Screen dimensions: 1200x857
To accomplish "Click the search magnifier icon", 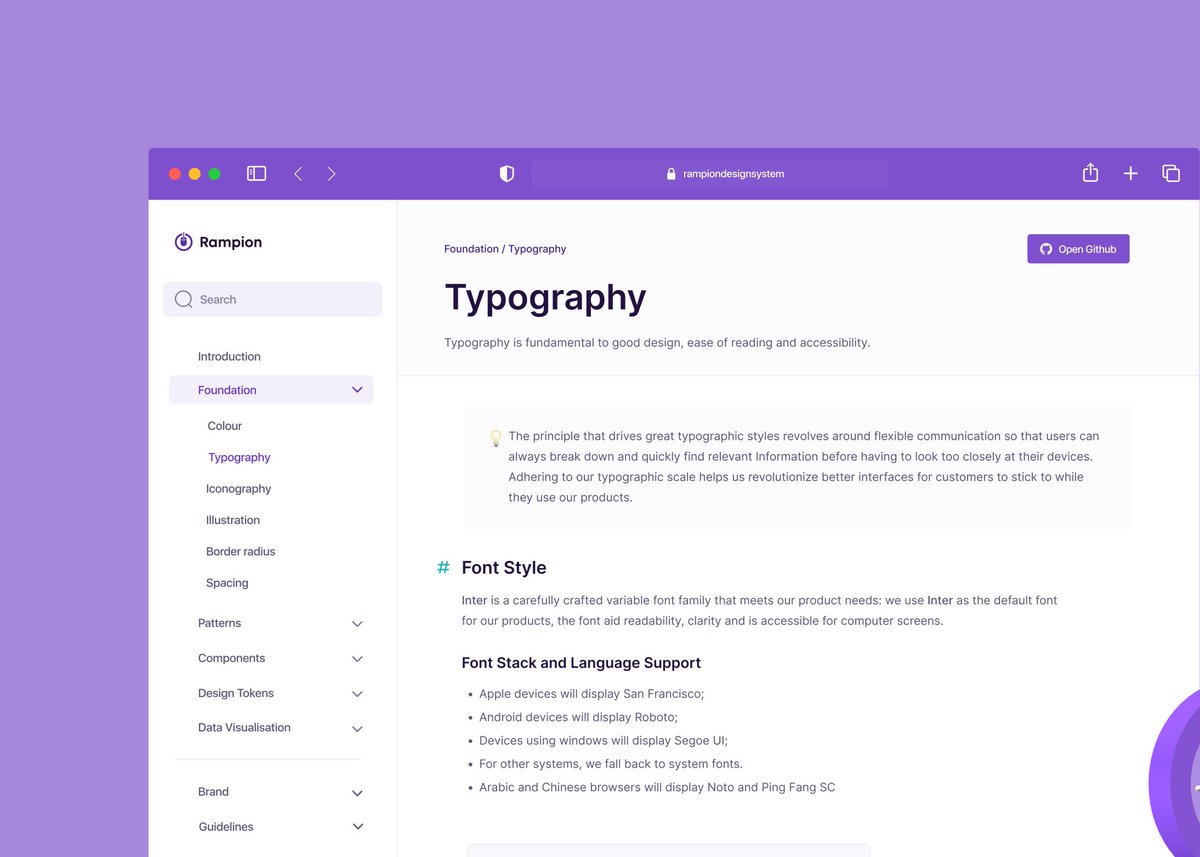I will click(183, 299).
